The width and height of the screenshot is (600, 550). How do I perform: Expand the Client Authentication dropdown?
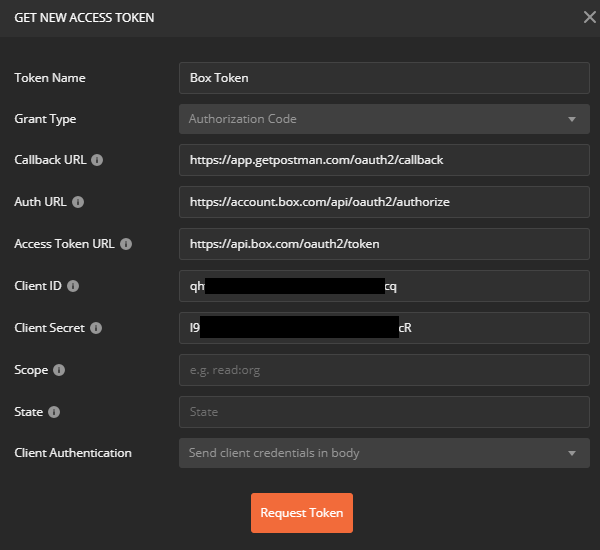coord(384,453)
